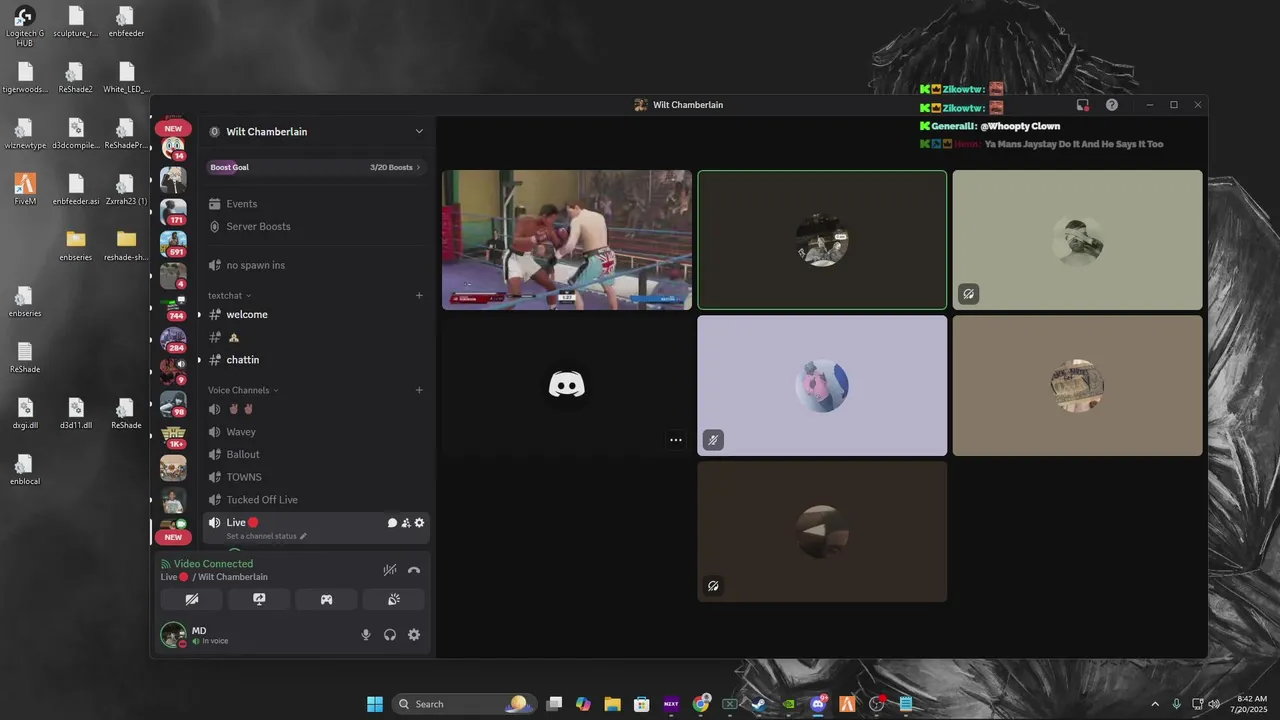Expand Wilt Chamberlain server menu
The image size is (1280, 720).
point(419,131)
